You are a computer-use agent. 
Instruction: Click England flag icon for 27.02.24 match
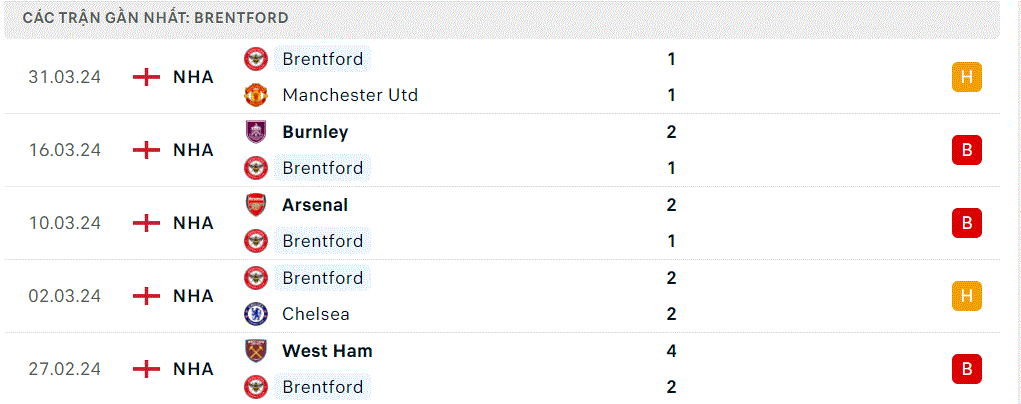click(147, 369)
